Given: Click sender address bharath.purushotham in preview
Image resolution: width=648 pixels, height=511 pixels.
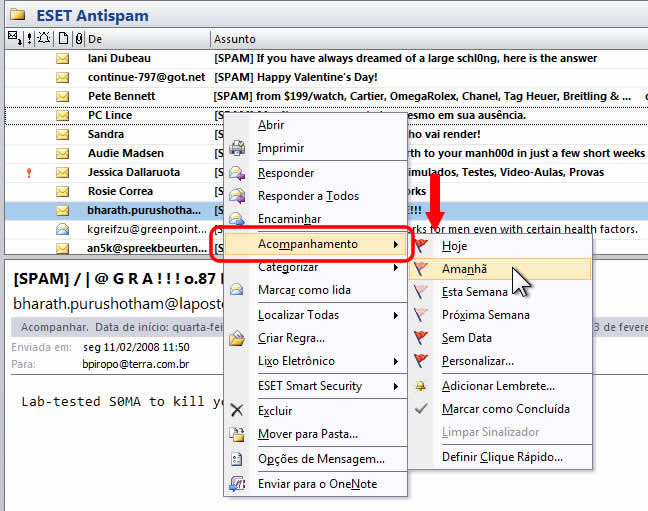Looking at the screenshot, I should coord(118,304).
